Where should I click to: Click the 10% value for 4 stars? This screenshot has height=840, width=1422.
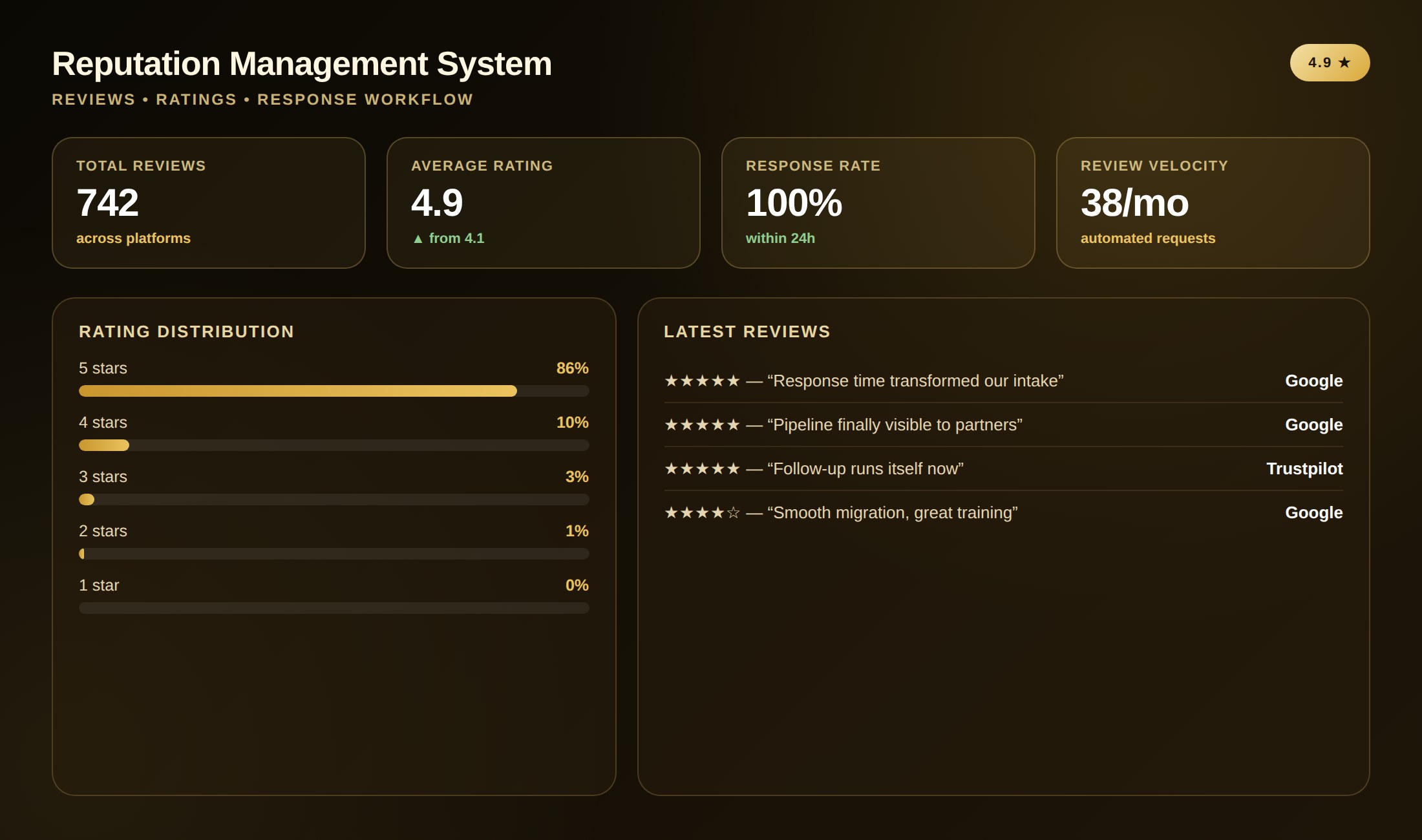pyautogui.click(x=573, y=423)
